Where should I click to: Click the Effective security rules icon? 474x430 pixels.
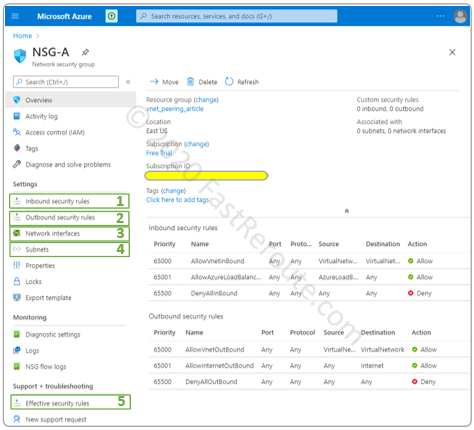coord(17,403)
